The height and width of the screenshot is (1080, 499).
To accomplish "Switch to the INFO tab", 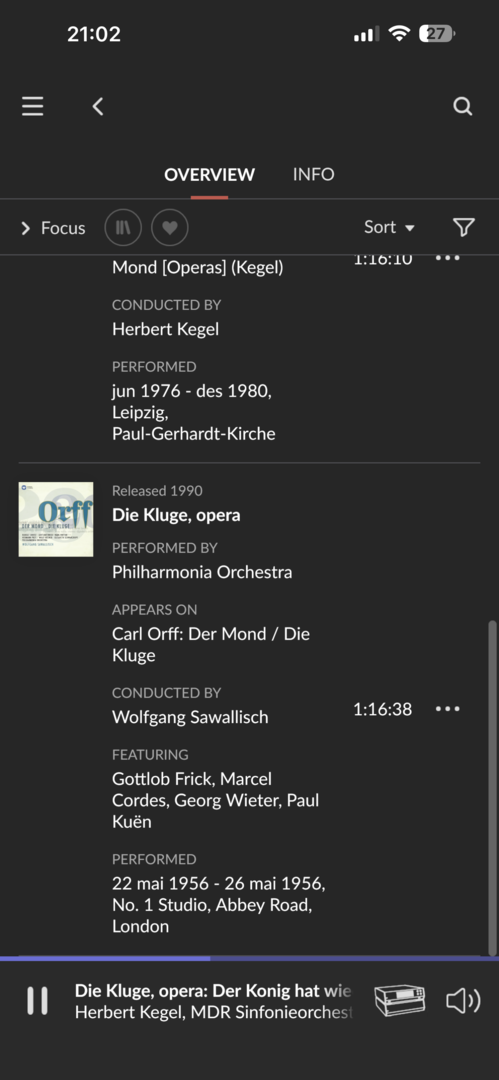I will (x=314, y=174).
